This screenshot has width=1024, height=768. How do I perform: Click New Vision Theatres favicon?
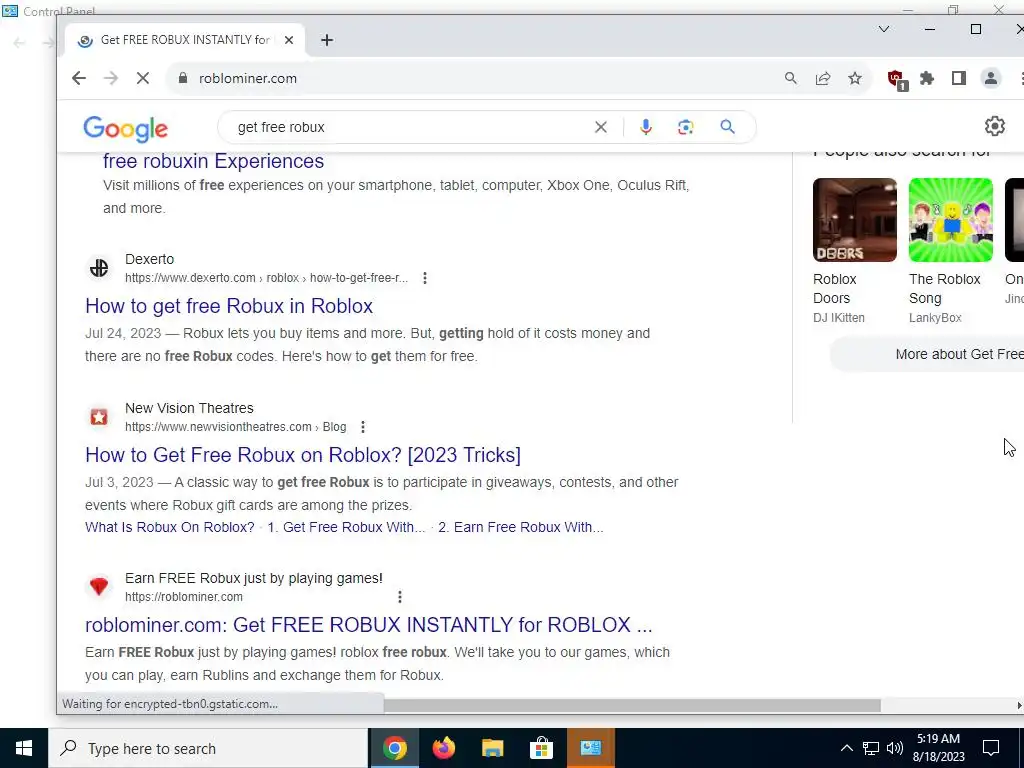(x=99, y=417)
